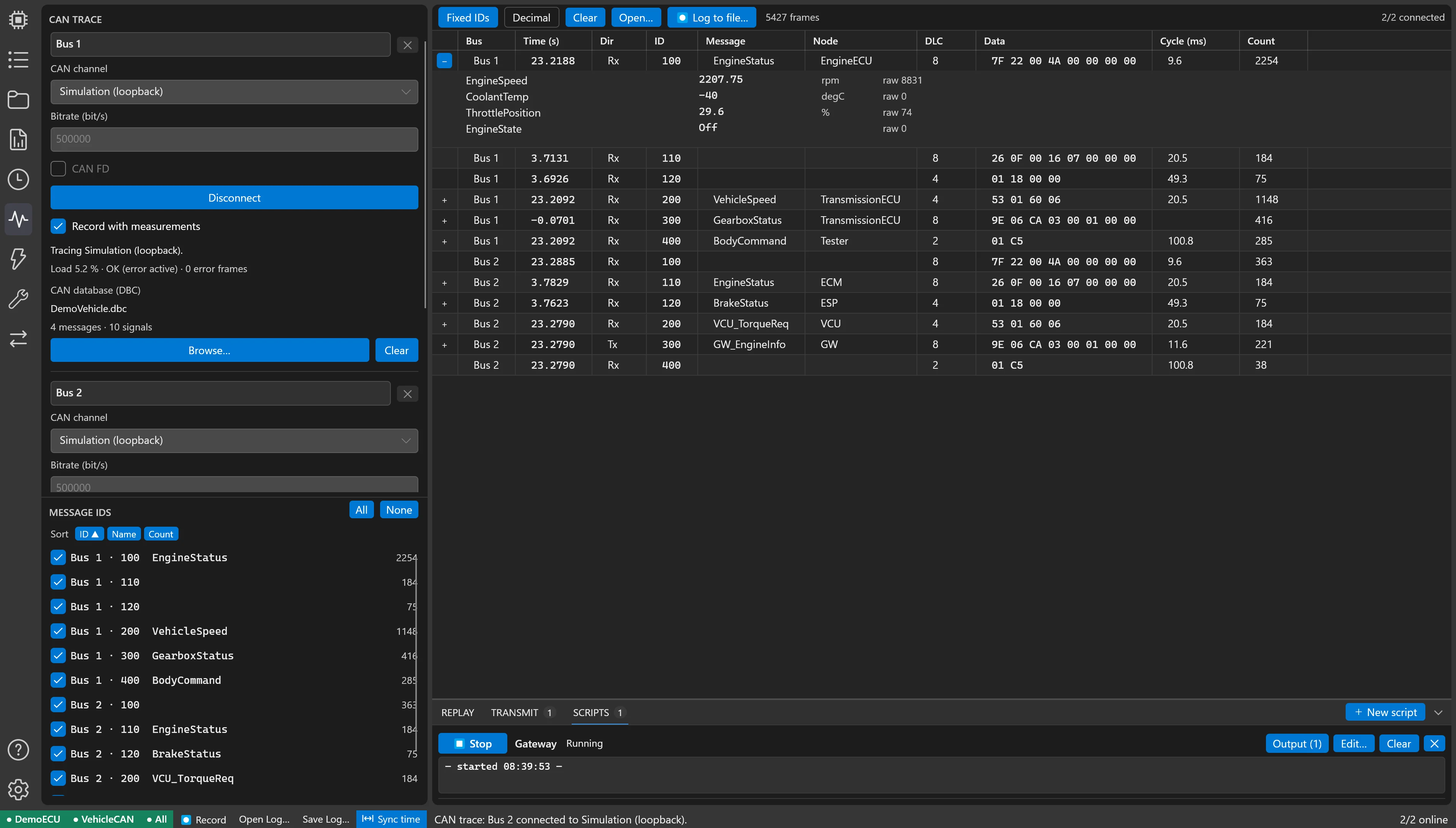This screenshot has height=828, width=1456.
Task: Remove Bus 1 with its X button
Action: click(407, 45)
